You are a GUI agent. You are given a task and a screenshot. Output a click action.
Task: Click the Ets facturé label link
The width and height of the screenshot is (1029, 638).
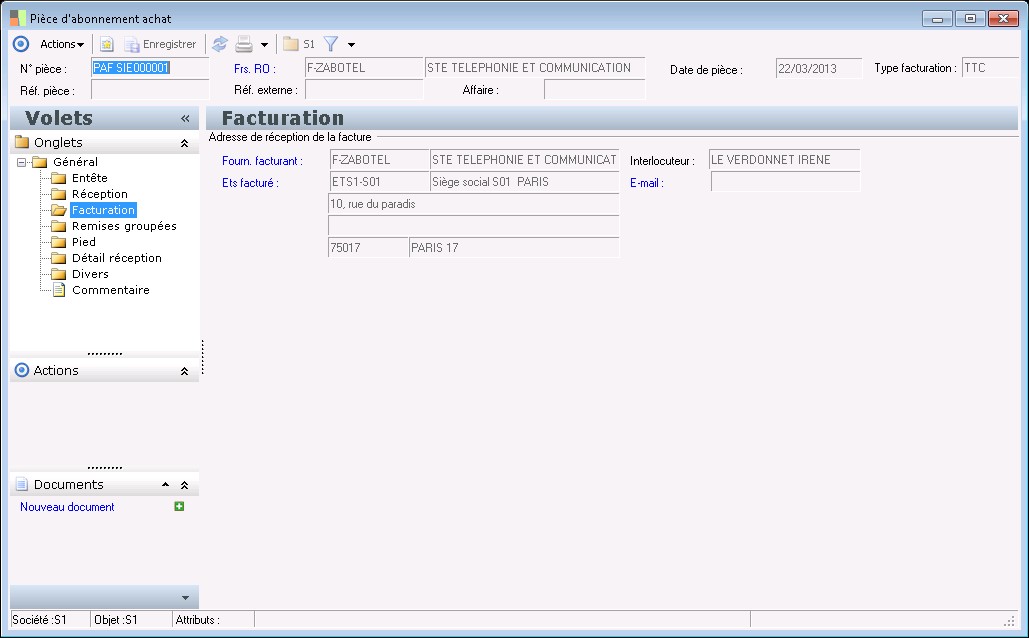coord(250,183)
